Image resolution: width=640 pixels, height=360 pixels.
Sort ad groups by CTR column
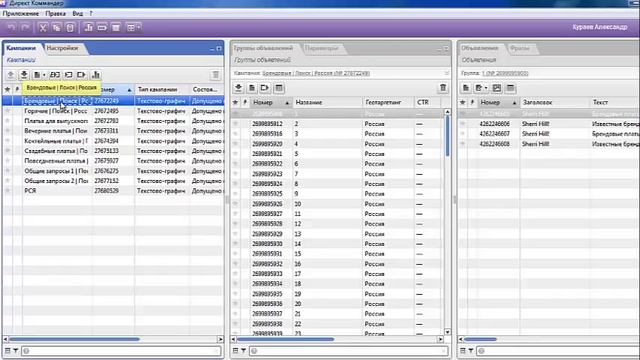(x=427, y=102)
